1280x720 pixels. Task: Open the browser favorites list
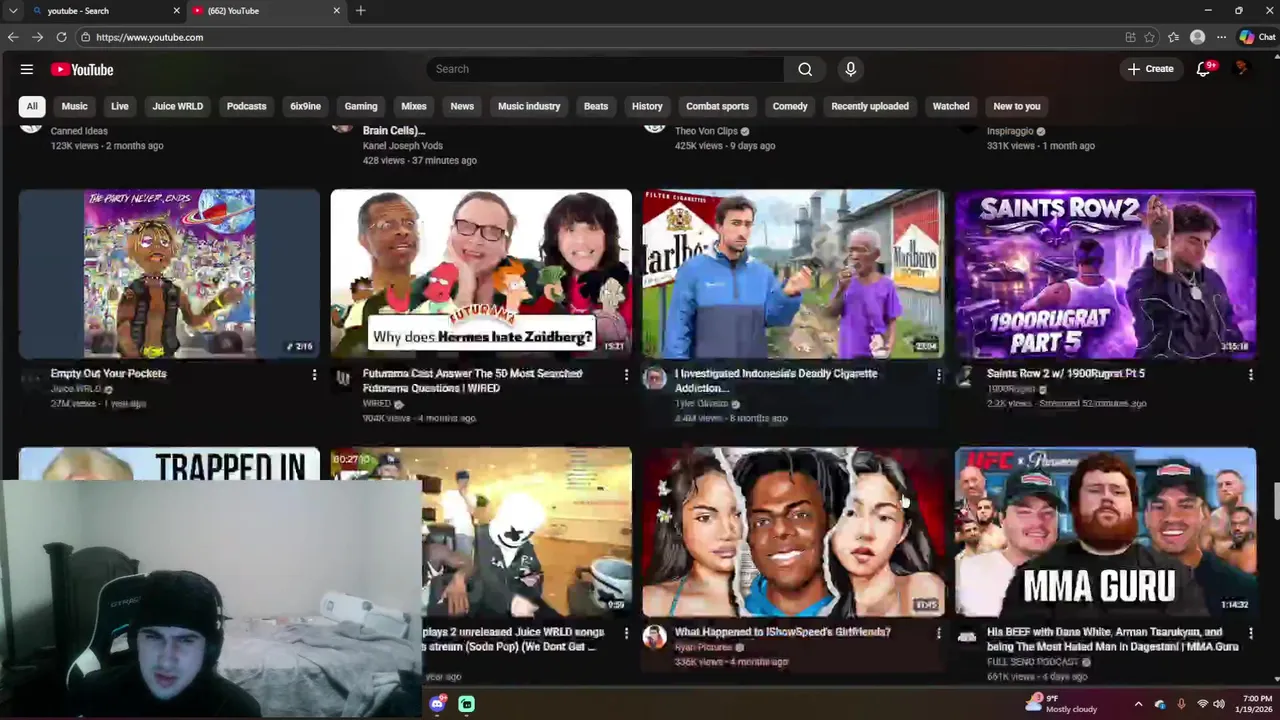(x=1173, y=37)
